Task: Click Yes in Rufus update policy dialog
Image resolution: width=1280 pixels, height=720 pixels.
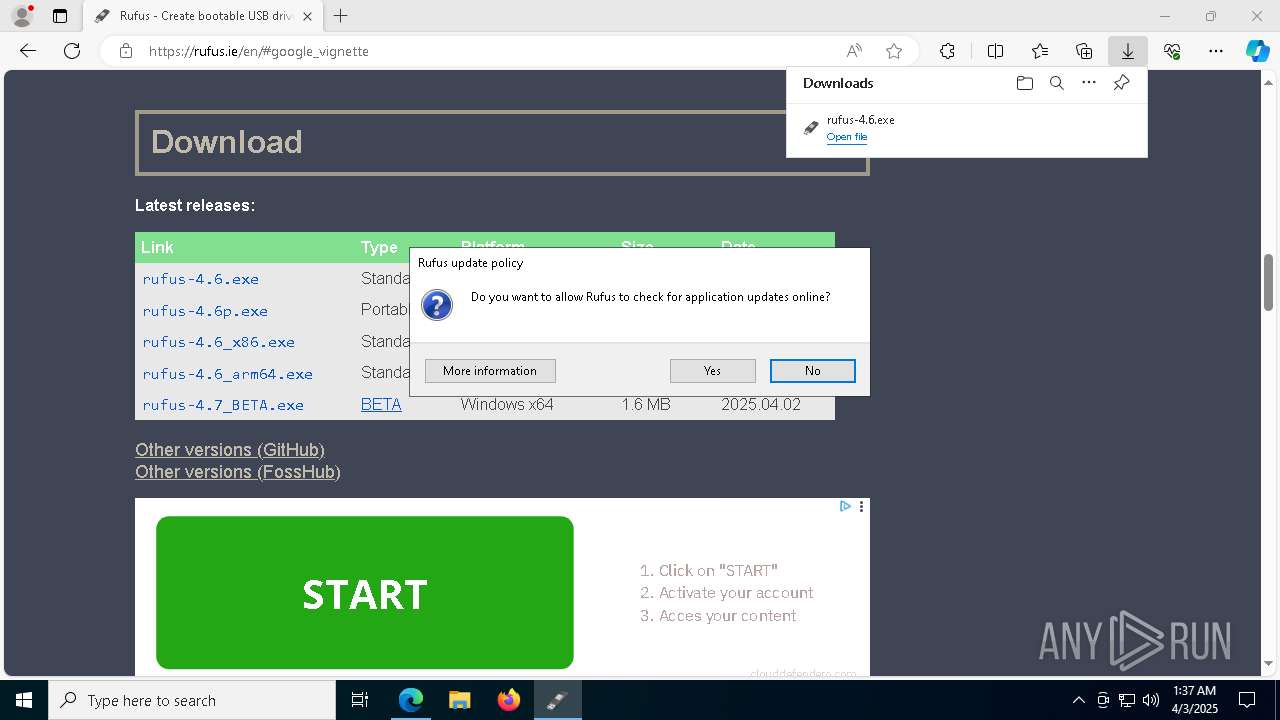Action: click(x=712, y=371)
